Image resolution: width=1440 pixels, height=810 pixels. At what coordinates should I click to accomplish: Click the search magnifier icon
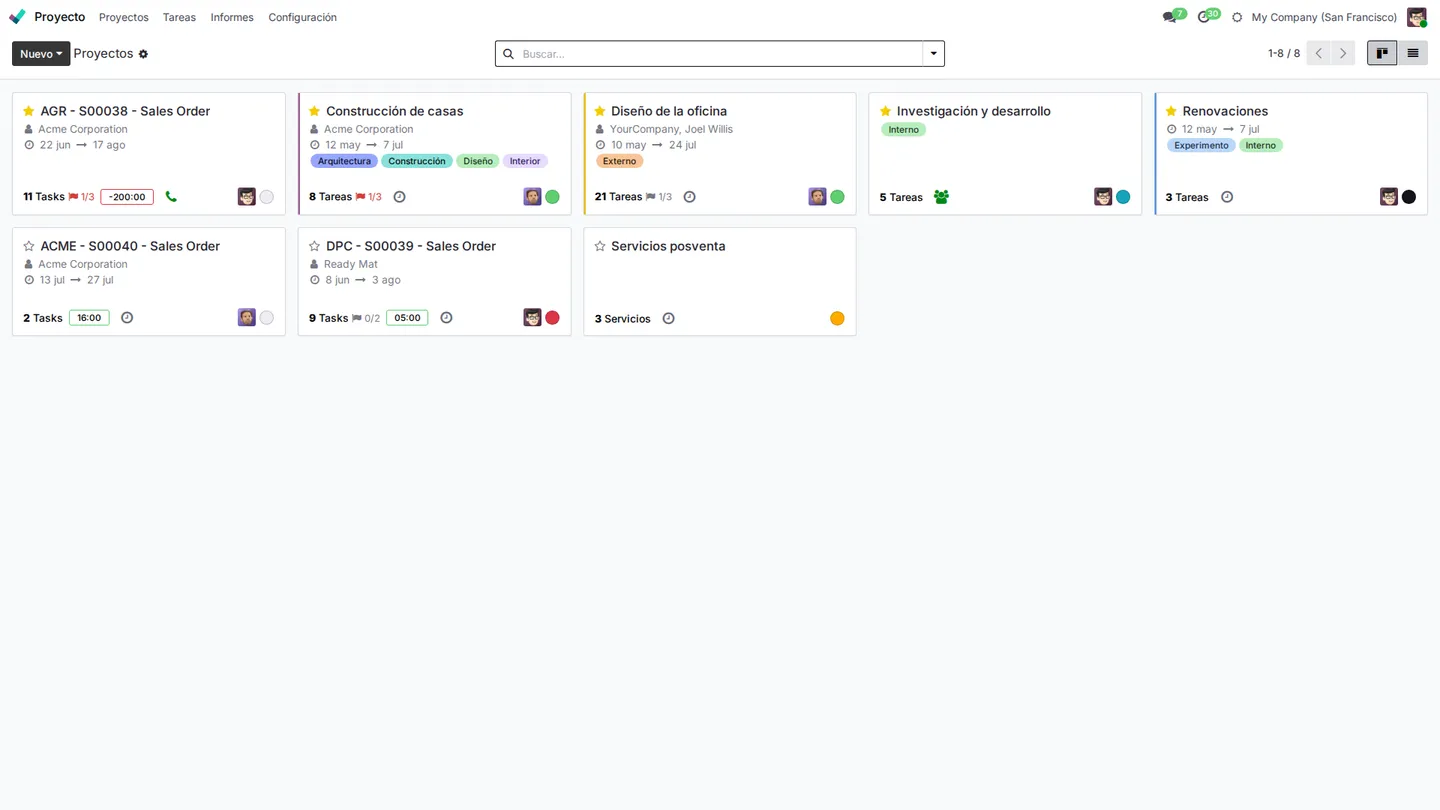click(x=508, y=54)
